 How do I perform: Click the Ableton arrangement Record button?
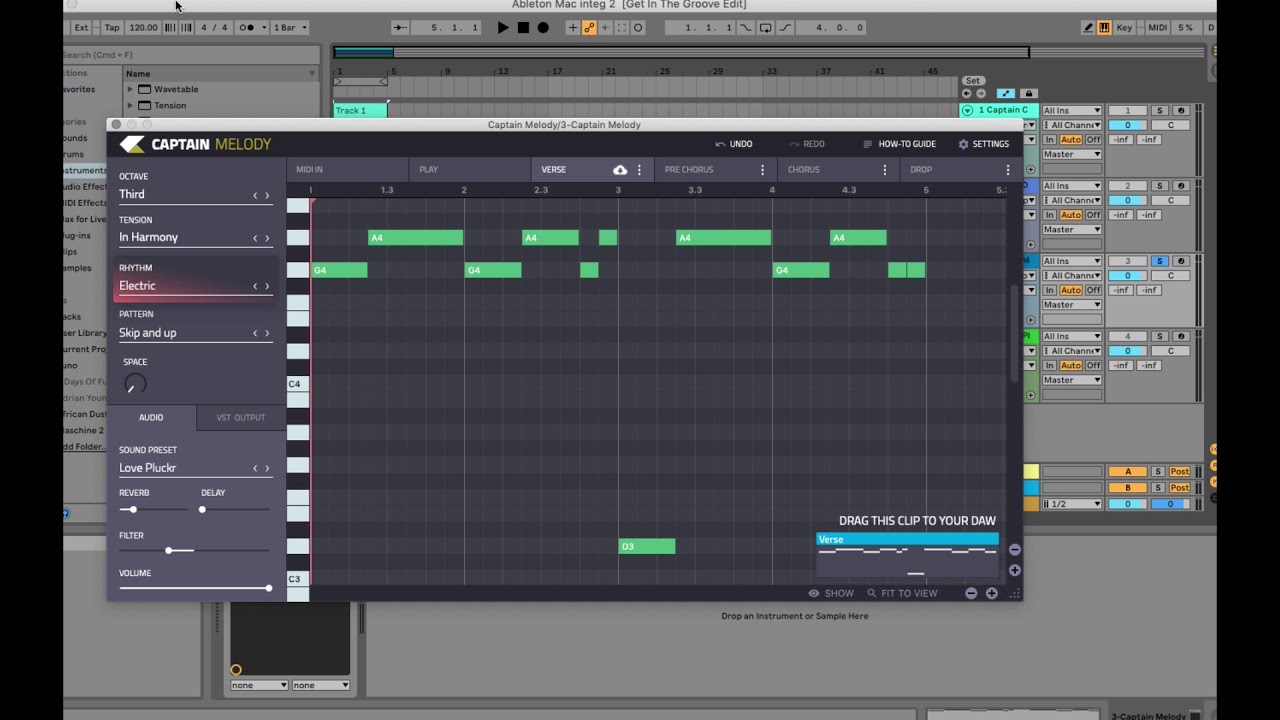click(x=543, y=27)
